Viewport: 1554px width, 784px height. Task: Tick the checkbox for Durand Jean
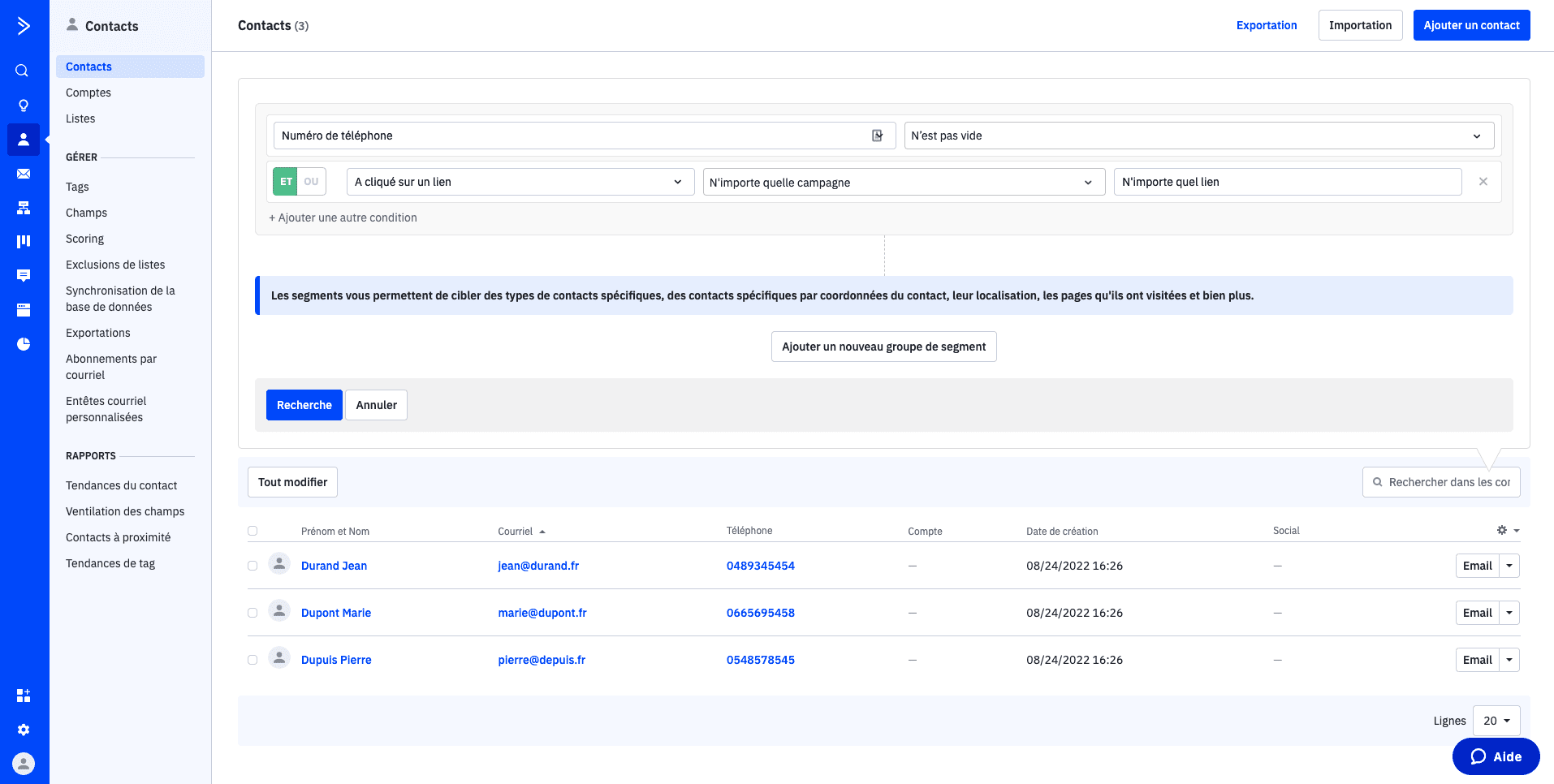coord(253,566)
